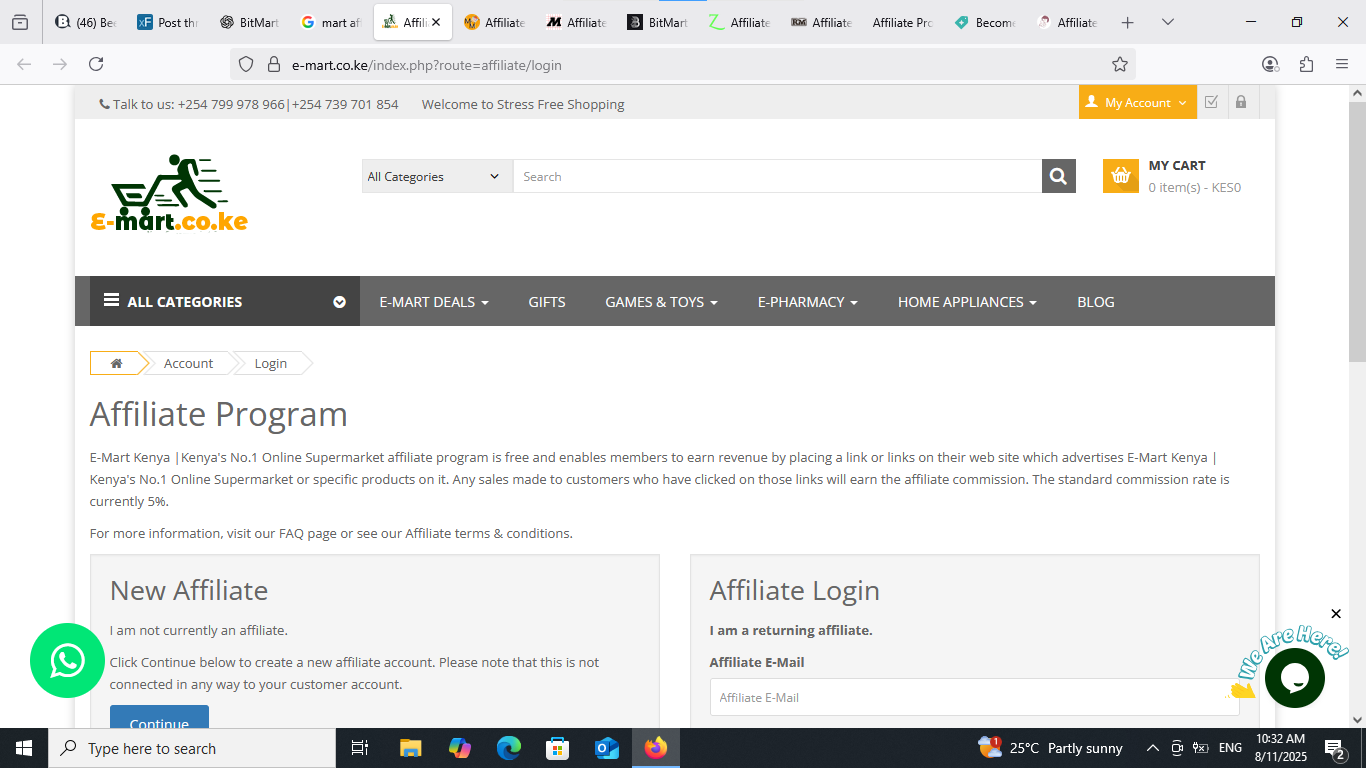1366x768 pixels.
Task: Click the Continue button under New Affiliate
Action: point(159,716)
